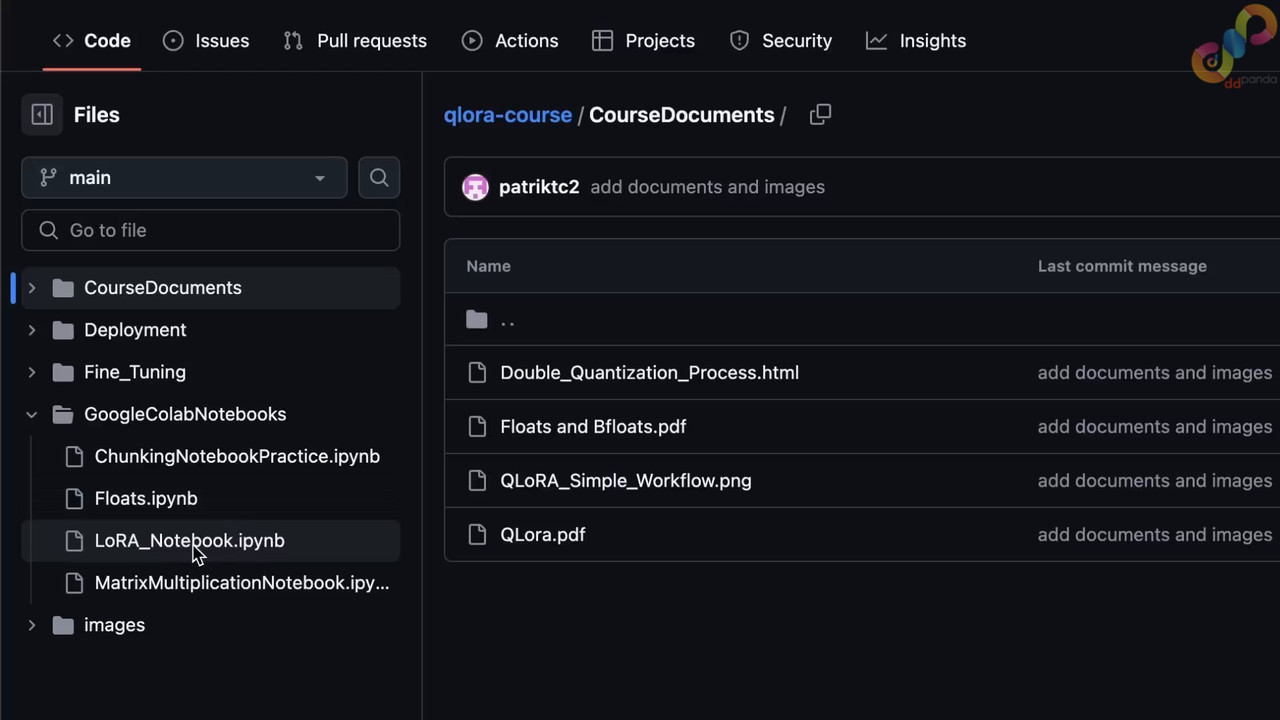Open QLora.pdf file
The width and height of the screenshot is (1280, 720).
tap(543, 535)
